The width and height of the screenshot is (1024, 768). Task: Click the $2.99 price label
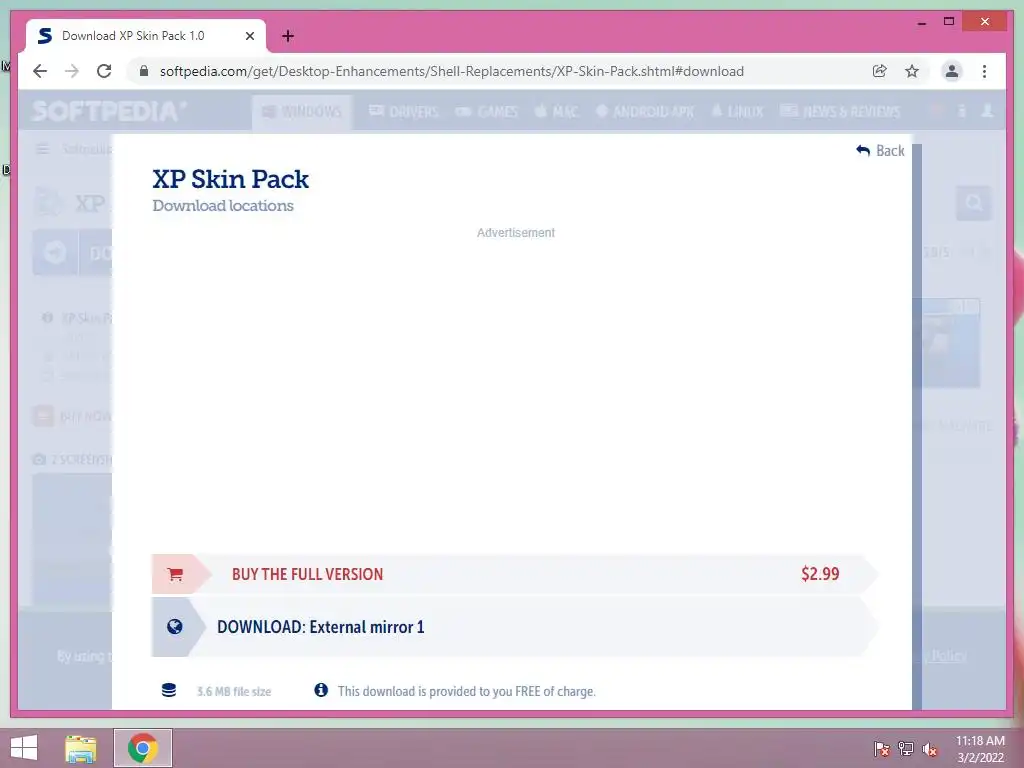pos(820,574)
